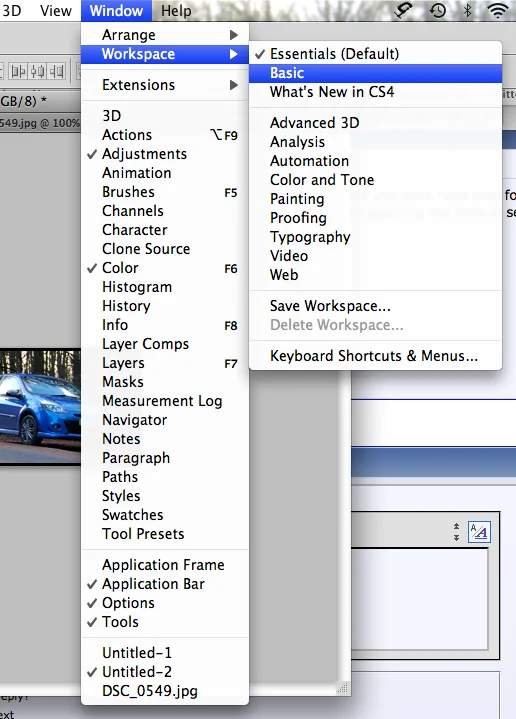Open the Bluetooth status icon

pos(467,10)
